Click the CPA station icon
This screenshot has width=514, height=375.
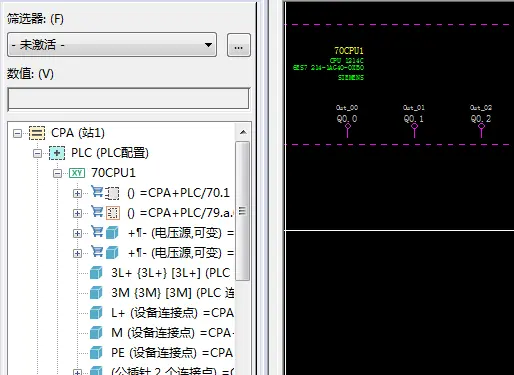[37, 133]
